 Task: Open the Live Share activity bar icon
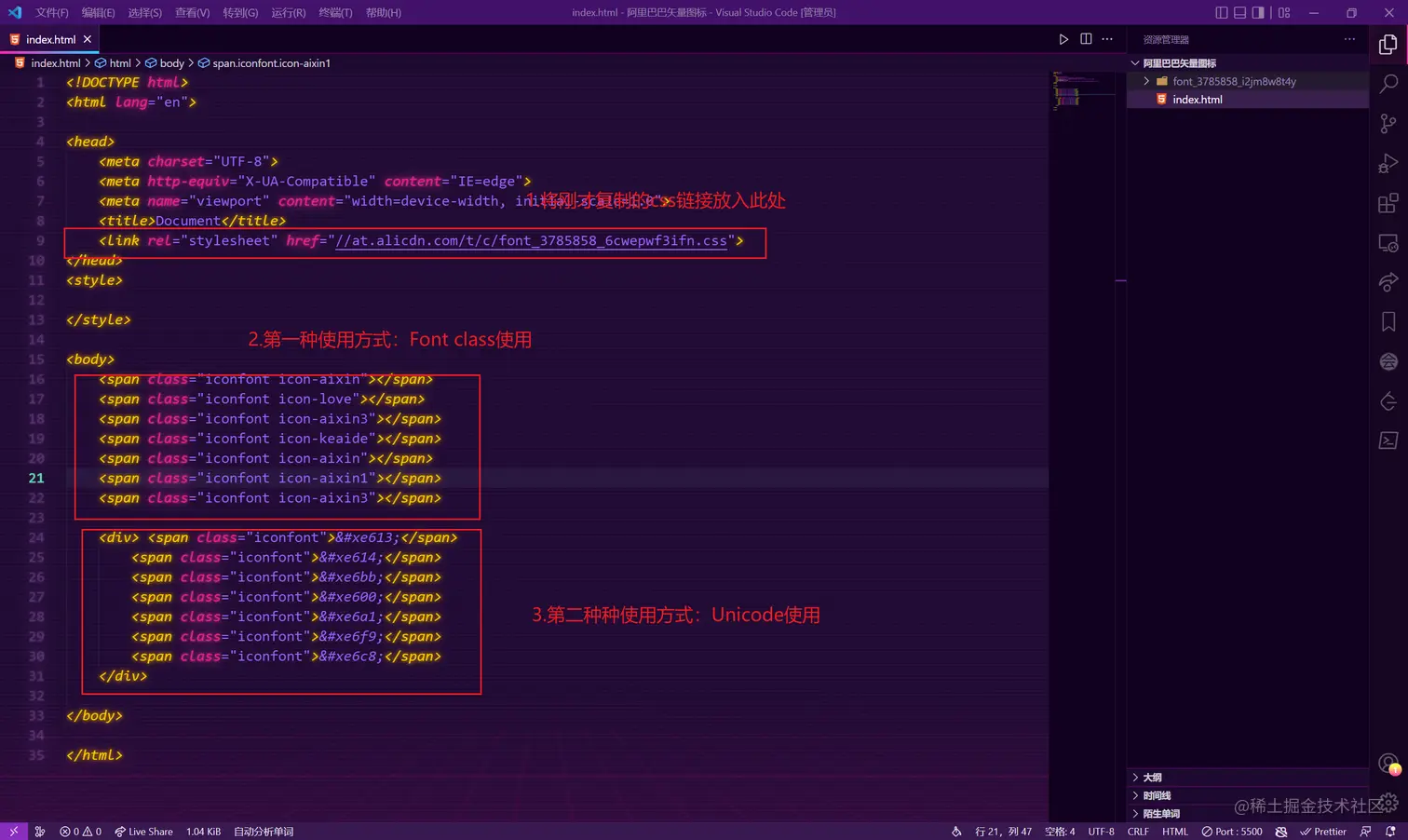point(1388,282)
